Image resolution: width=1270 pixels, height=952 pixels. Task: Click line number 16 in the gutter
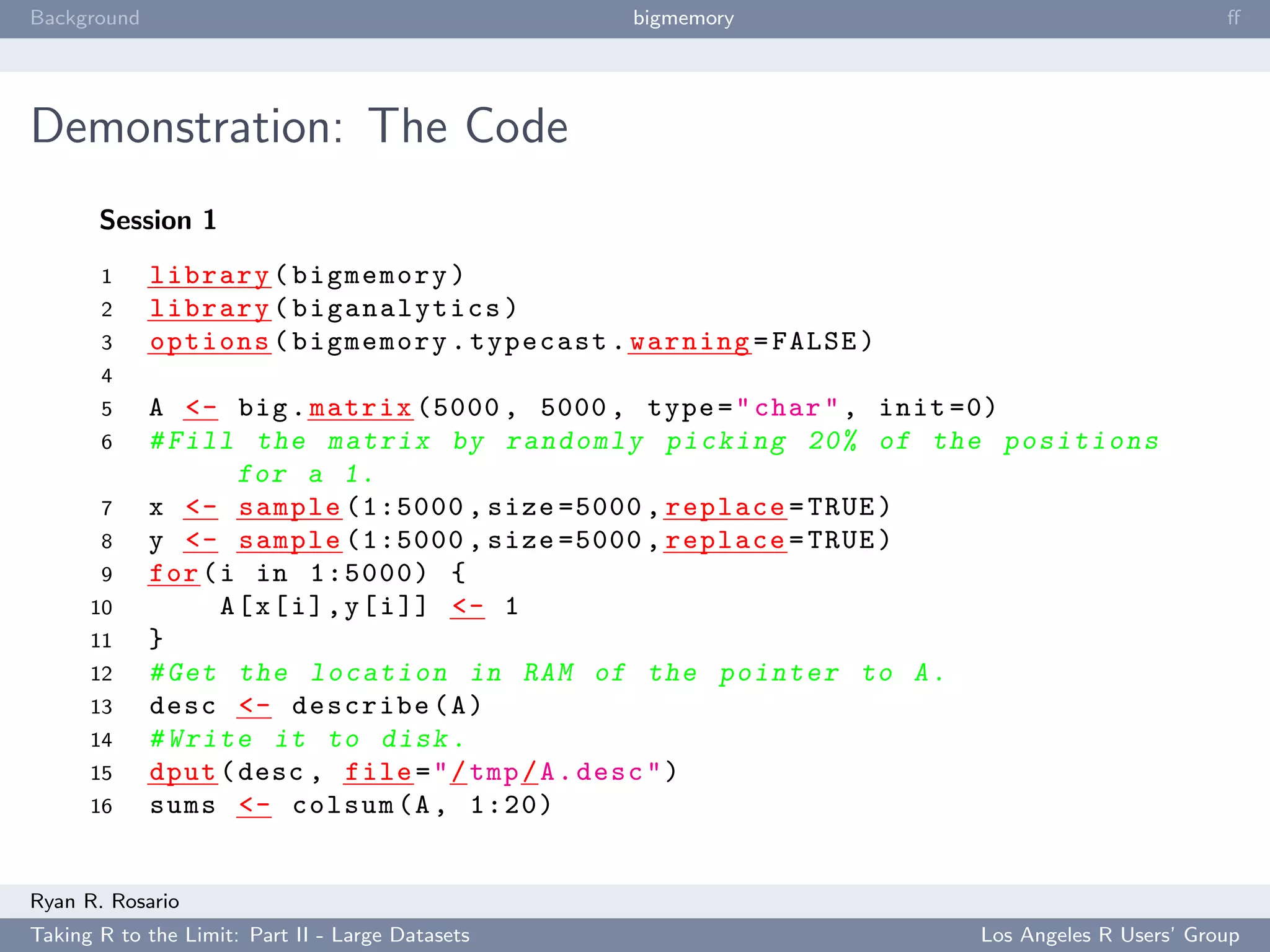pyautogui.click(x=102, y=806)
